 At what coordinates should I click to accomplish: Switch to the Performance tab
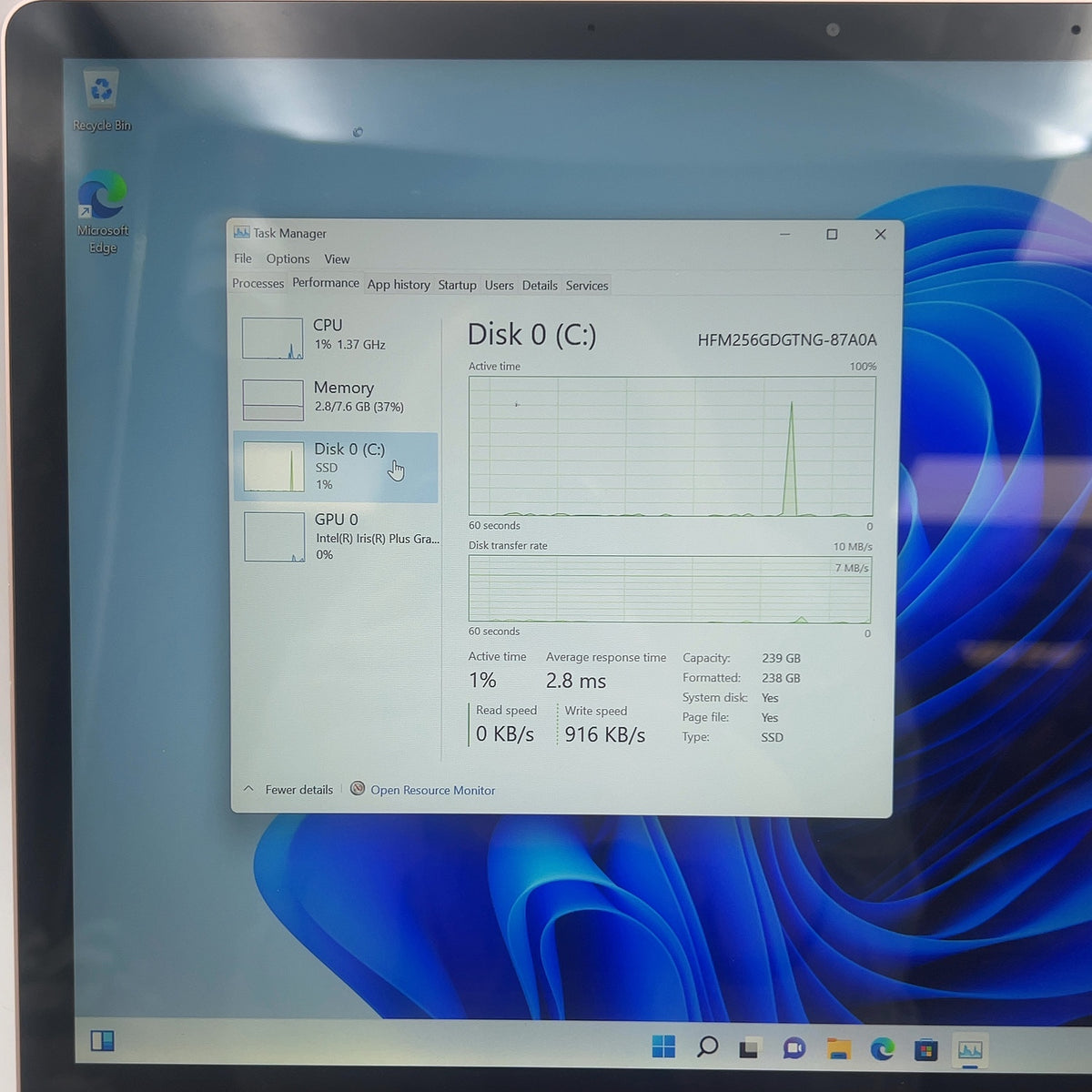pos(326,283)
